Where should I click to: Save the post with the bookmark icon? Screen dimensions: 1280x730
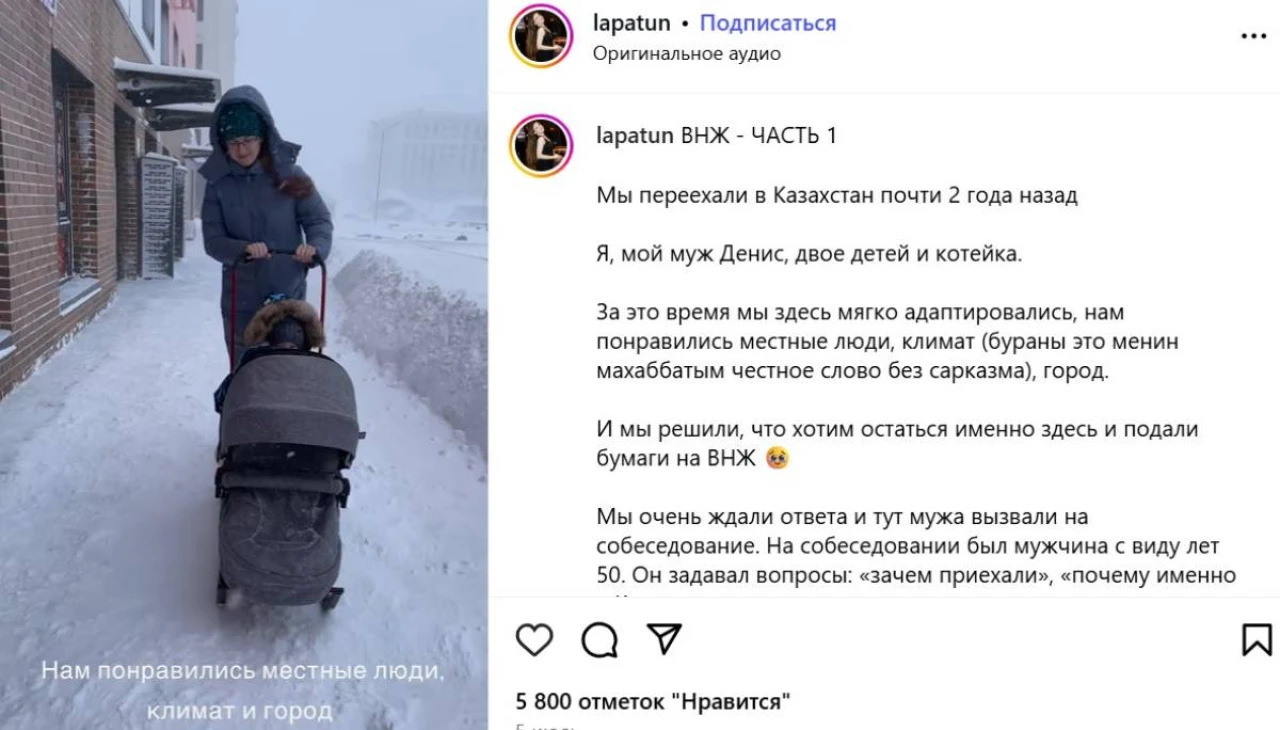(x=1256, y=639)
